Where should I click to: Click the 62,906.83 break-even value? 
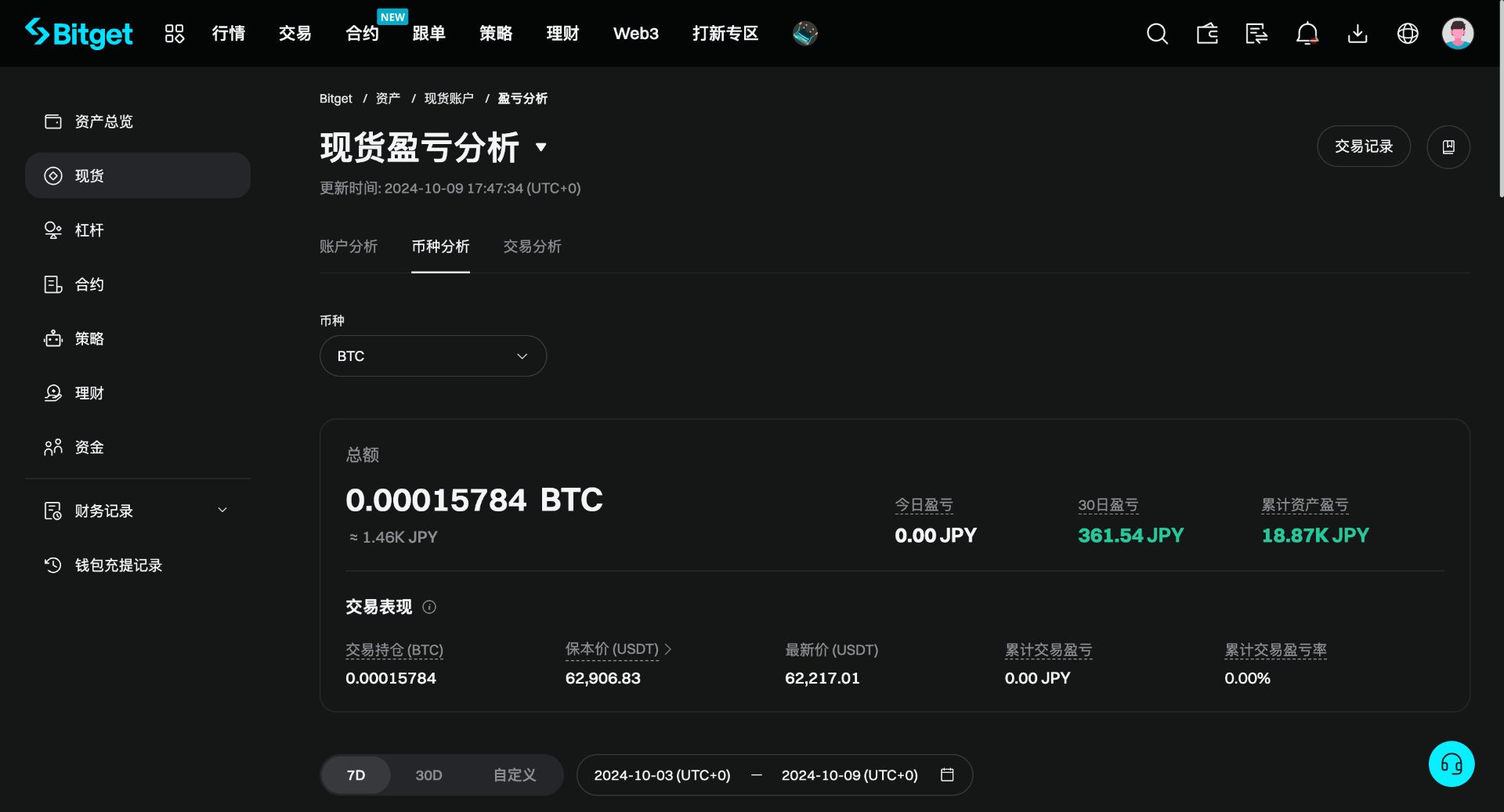coord(603,678)
